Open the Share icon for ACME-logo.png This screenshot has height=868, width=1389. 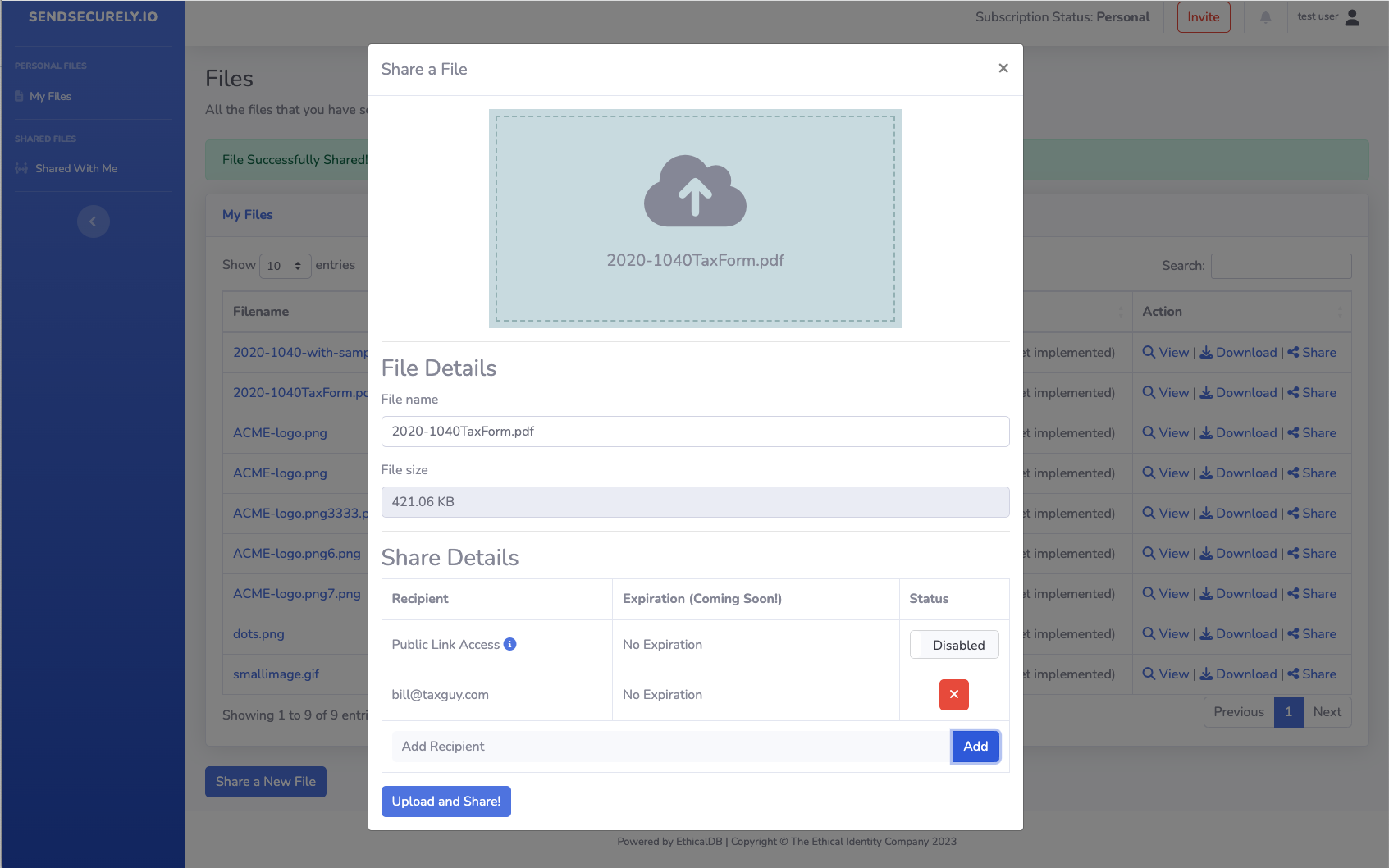point(1294,432)
